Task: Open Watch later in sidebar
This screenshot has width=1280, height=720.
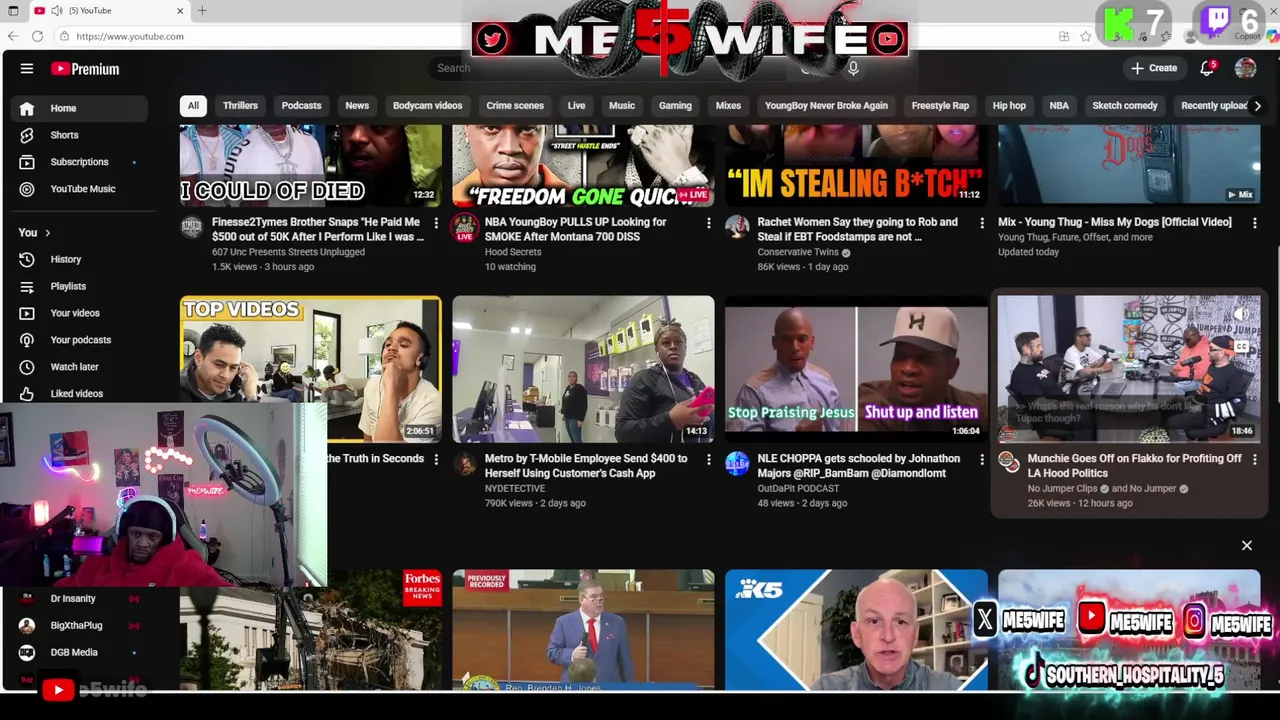Action: point(79,367)
